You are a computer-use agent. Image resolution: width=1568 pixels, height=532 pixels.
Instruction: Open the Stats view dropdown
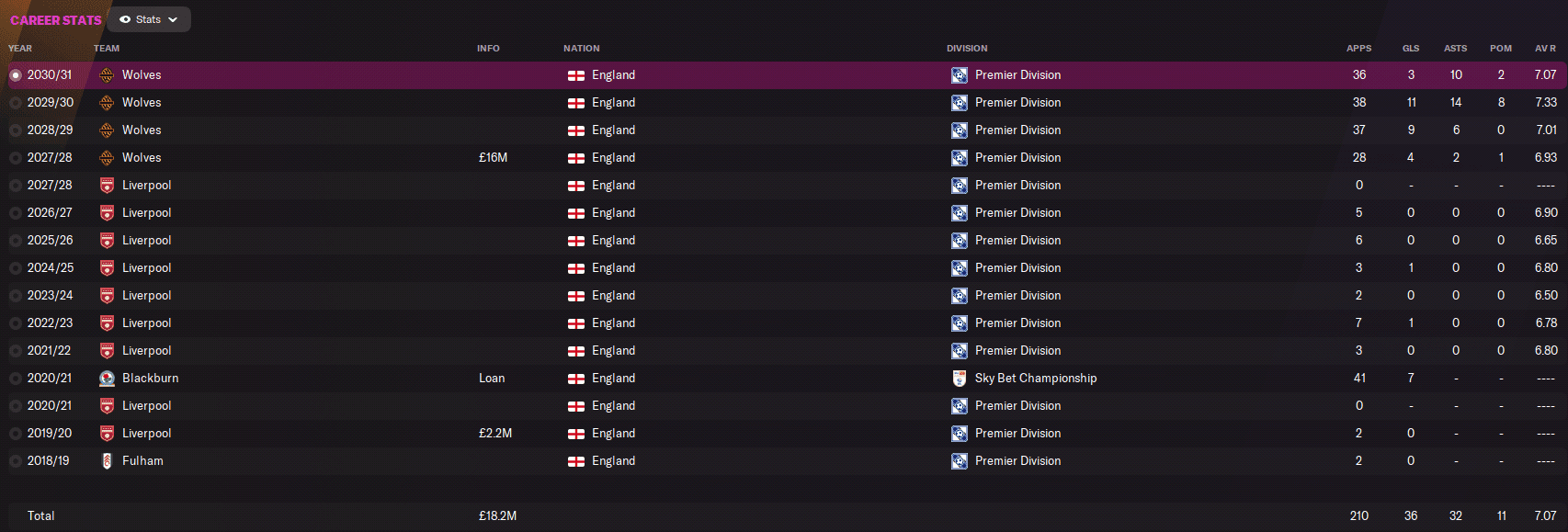coord(149,19)
